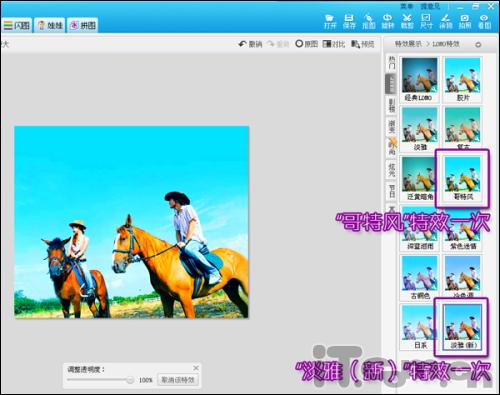Apply the 复古 retro effect thumbnail
The width and height of the screenshot is (500, 395).
[x=462, y=128]
